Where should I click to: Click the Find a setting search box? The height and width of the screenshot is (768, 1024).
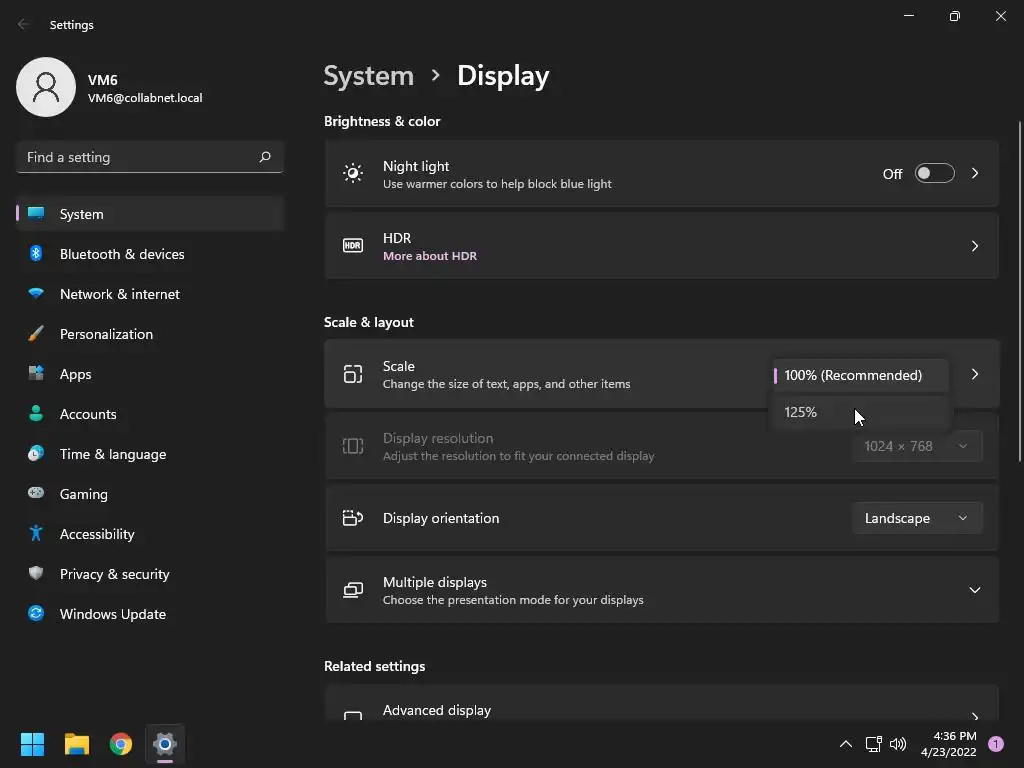pos(150,157)
